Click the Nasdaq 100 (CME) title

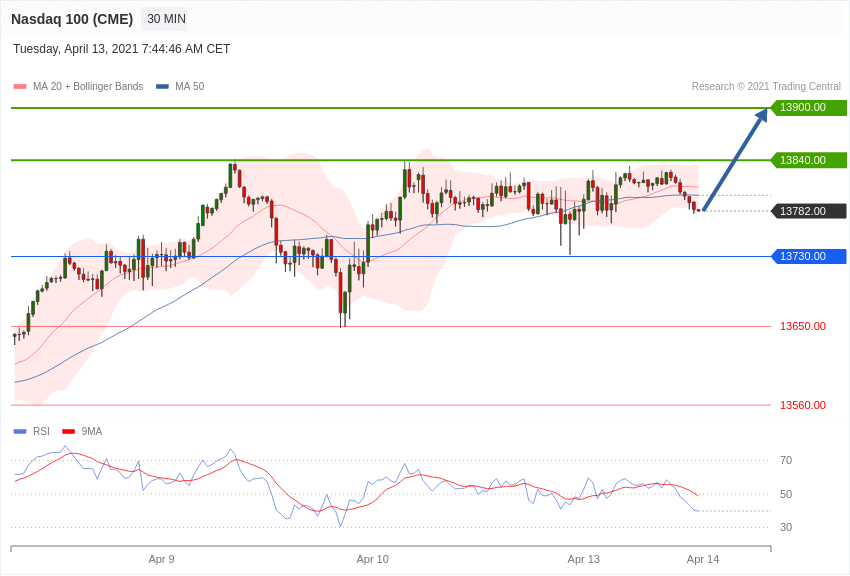(x=72, y=19)
